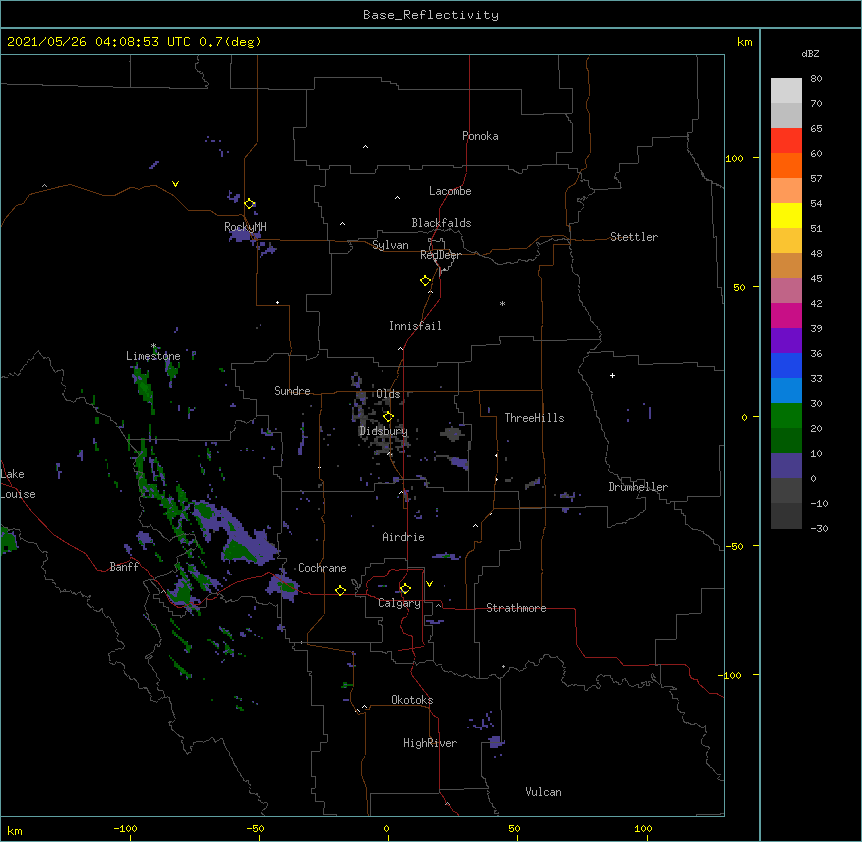This screenshot has width=862, height=842.
Task: Click the -50 tick on right axis
Action: [x=734, y=546]
